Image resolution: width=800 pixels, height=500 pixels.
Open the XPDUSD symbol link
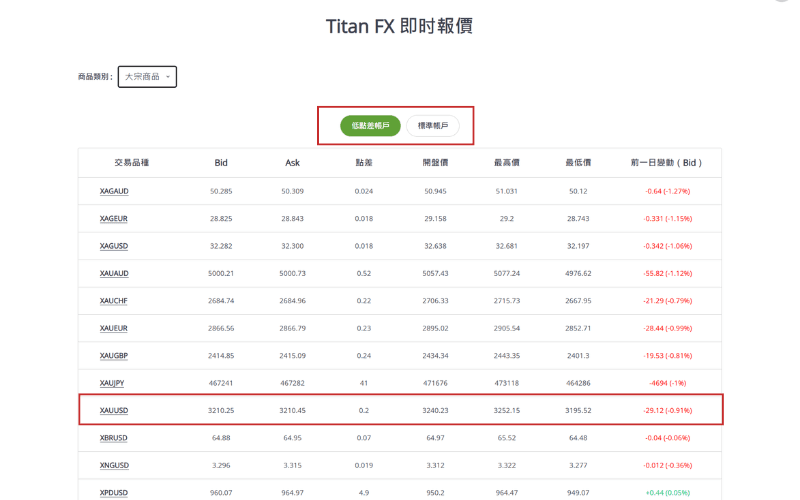tap(113, 493)
